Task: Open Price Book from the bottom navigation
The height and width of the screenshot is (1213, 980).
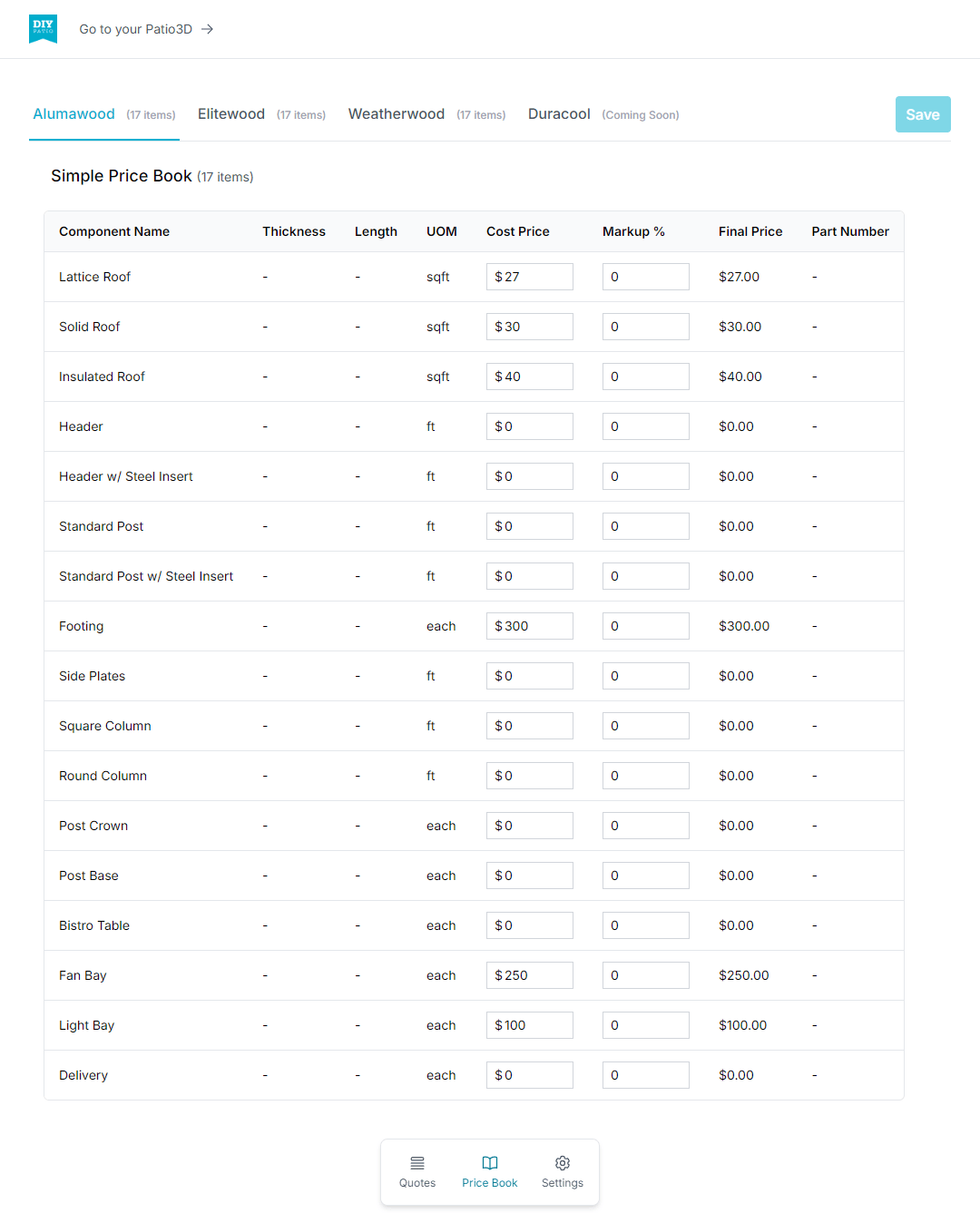Action: coord(490,1171)
